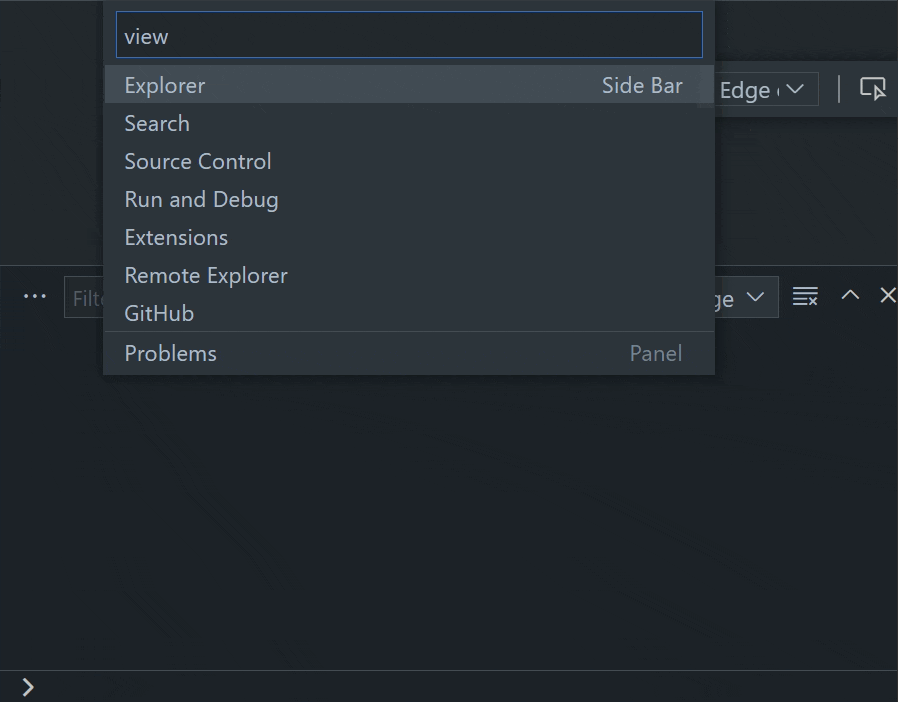Select Run and Debug view
The height and width of the screenshot is (702, 898).
pos(409,199)
